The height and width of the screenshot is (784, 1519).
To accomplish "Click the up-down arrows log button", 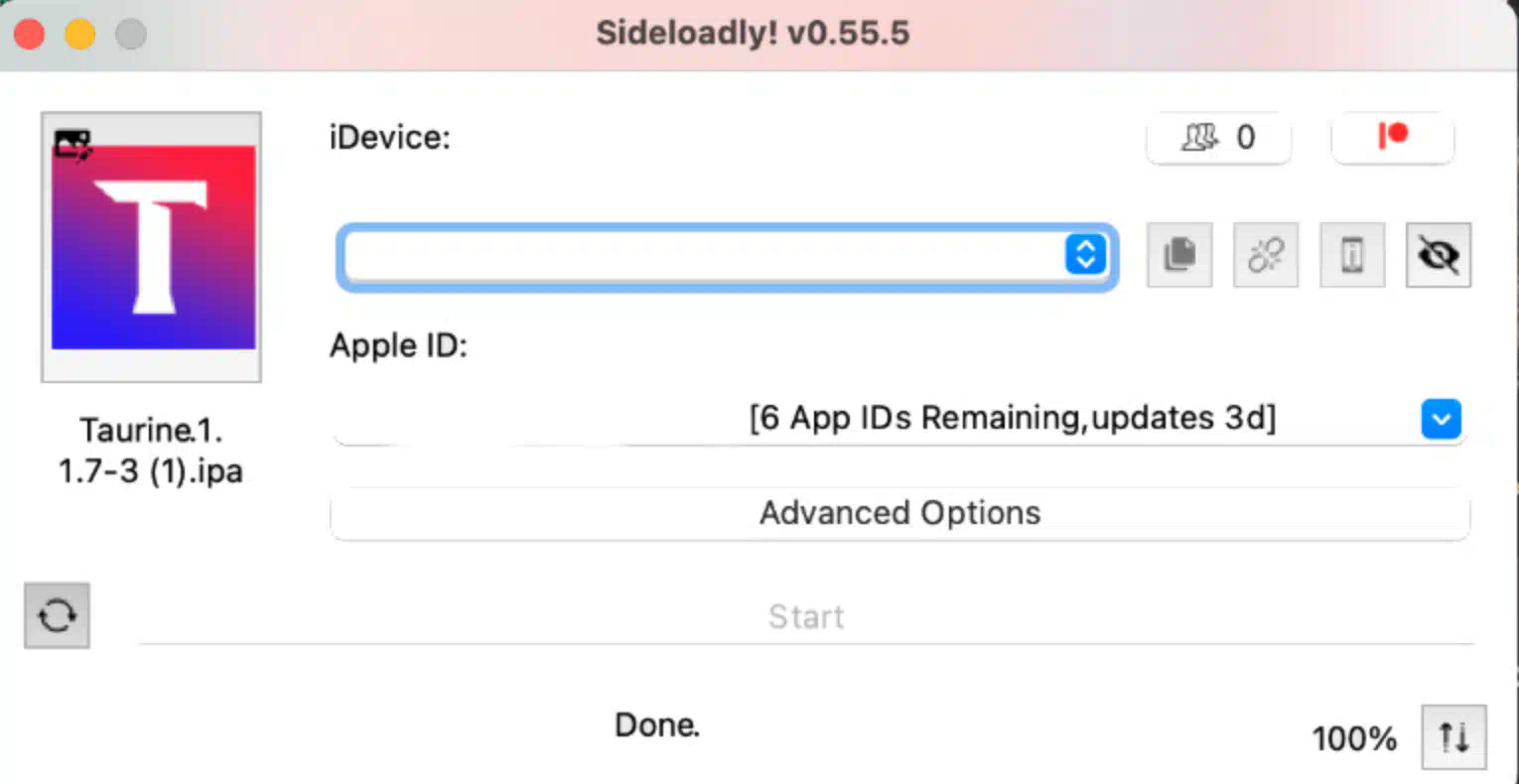I will pyautogui.click(x=1453, y=737).
